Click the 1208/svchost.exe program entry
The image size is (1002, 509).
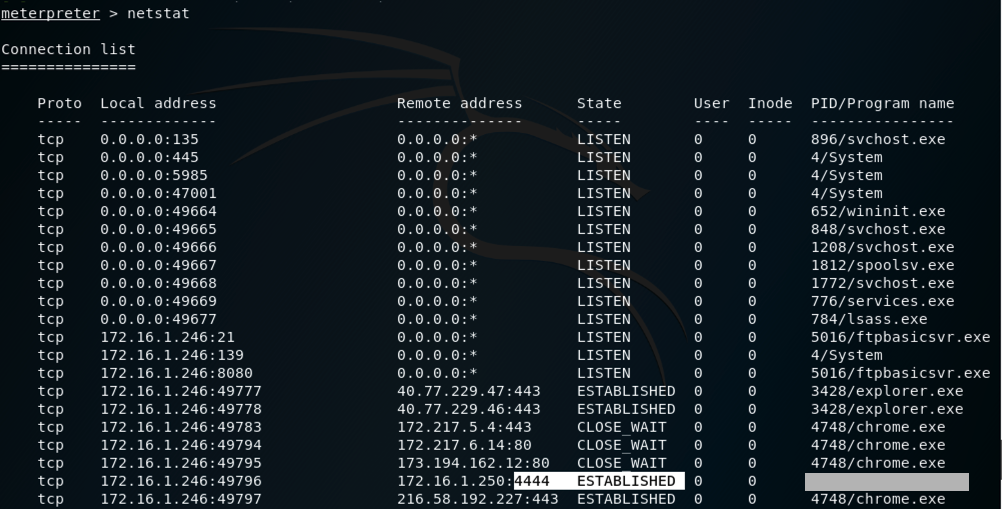pyautogui.click(x=883, y=247)
